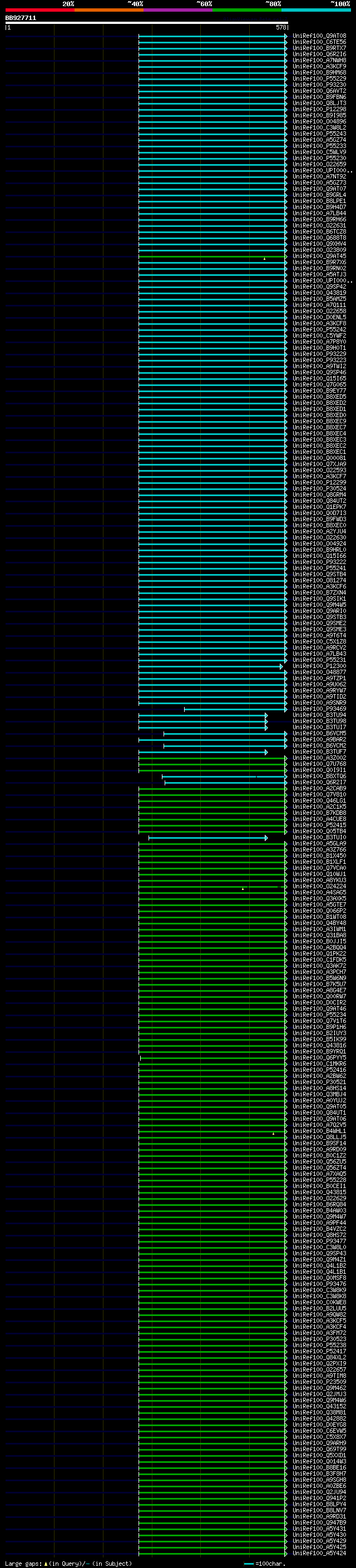Select label UniRef100_A2CAB9
356x1568 pixels.
click(x=319, y=789)
